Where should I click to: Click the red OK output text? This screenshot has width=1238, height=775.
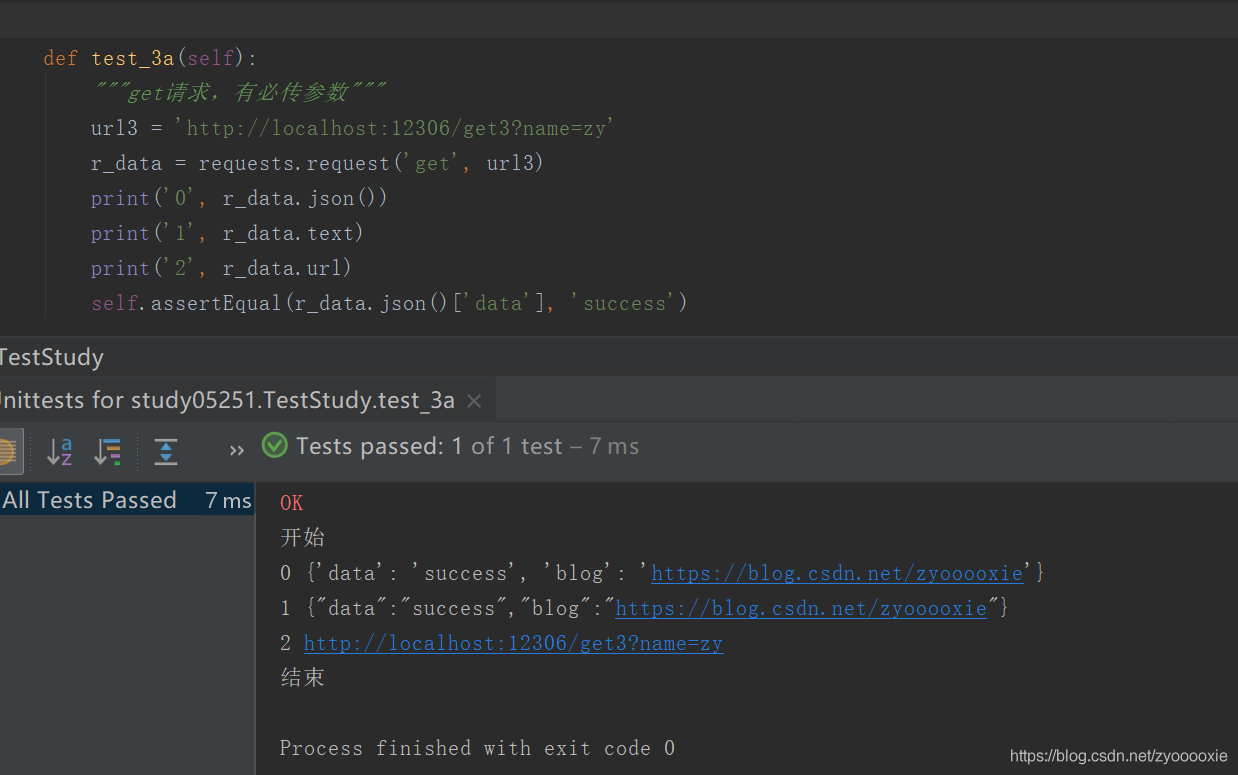pyautogui.click(x=291, y=503)
